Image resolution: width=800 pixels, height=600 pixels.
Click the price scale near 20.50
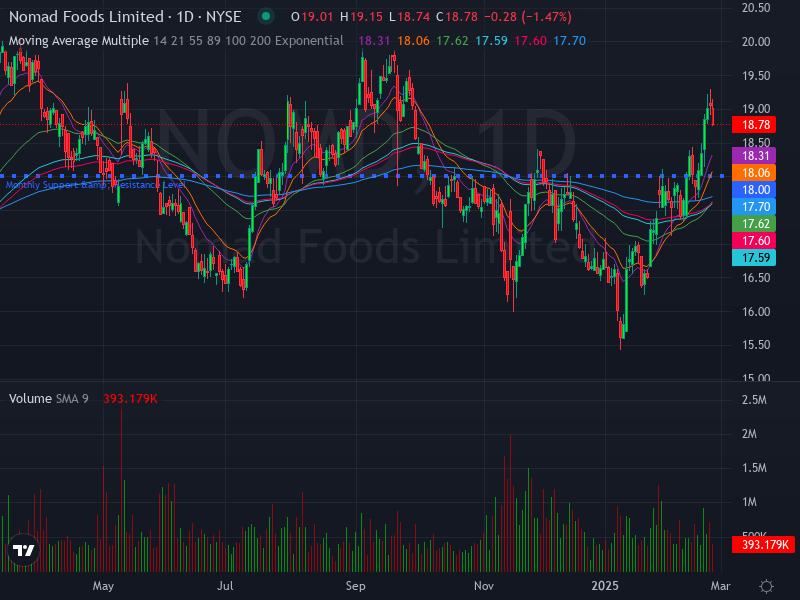click(755, 8)
